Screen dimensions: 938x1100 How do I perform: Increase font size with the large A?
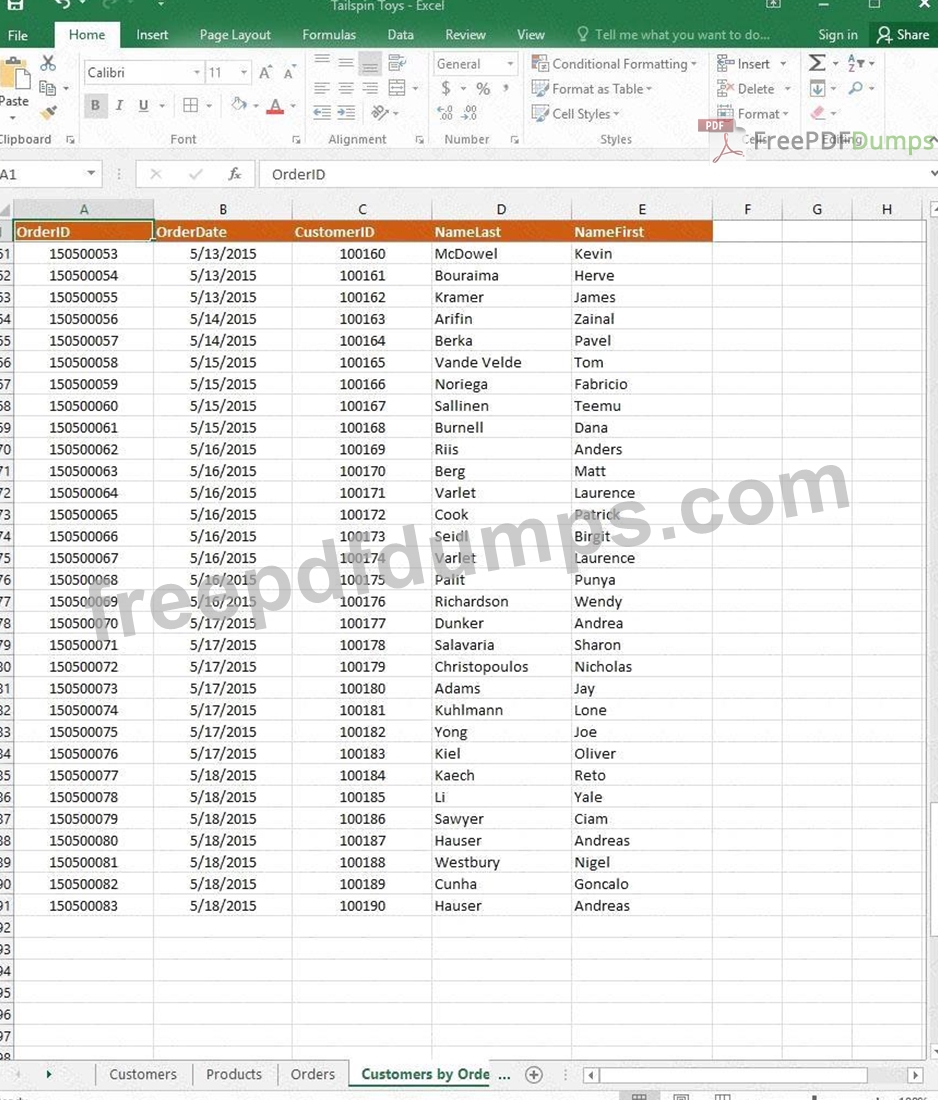click(265, 72)
